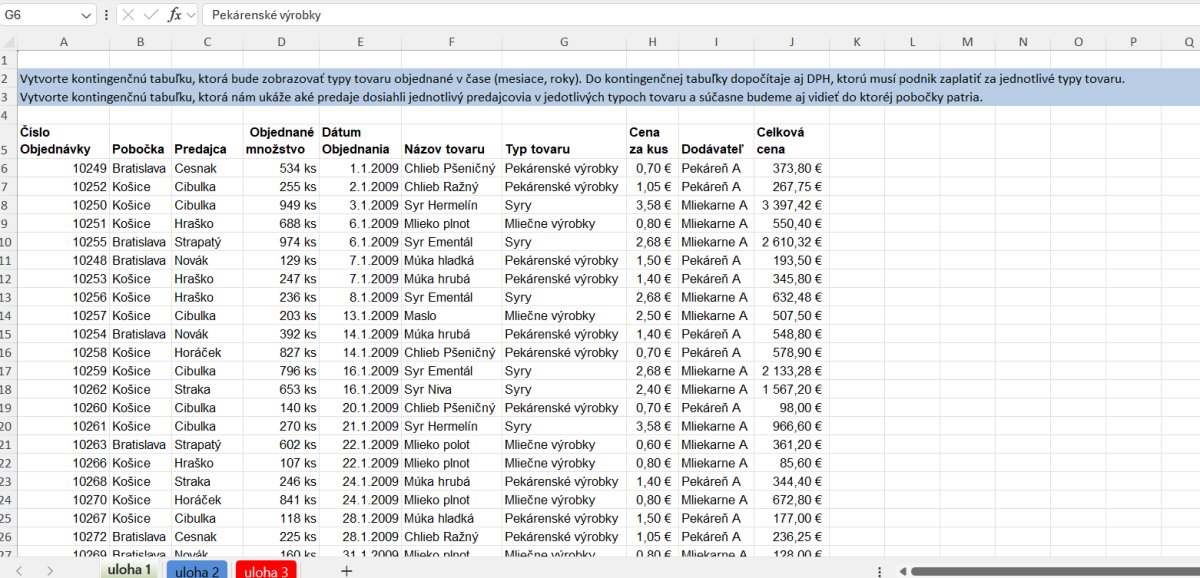The width and height of the screenshot is (1200, 578).
Task: Click the Pobočka header cell
Action: tap(140, 141)
